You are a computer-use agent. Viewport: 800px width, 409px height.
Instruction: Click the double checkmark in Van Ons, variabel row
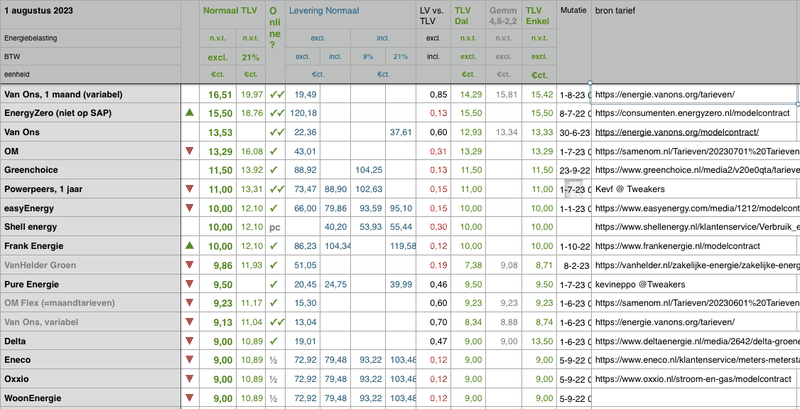coord(277,321)
